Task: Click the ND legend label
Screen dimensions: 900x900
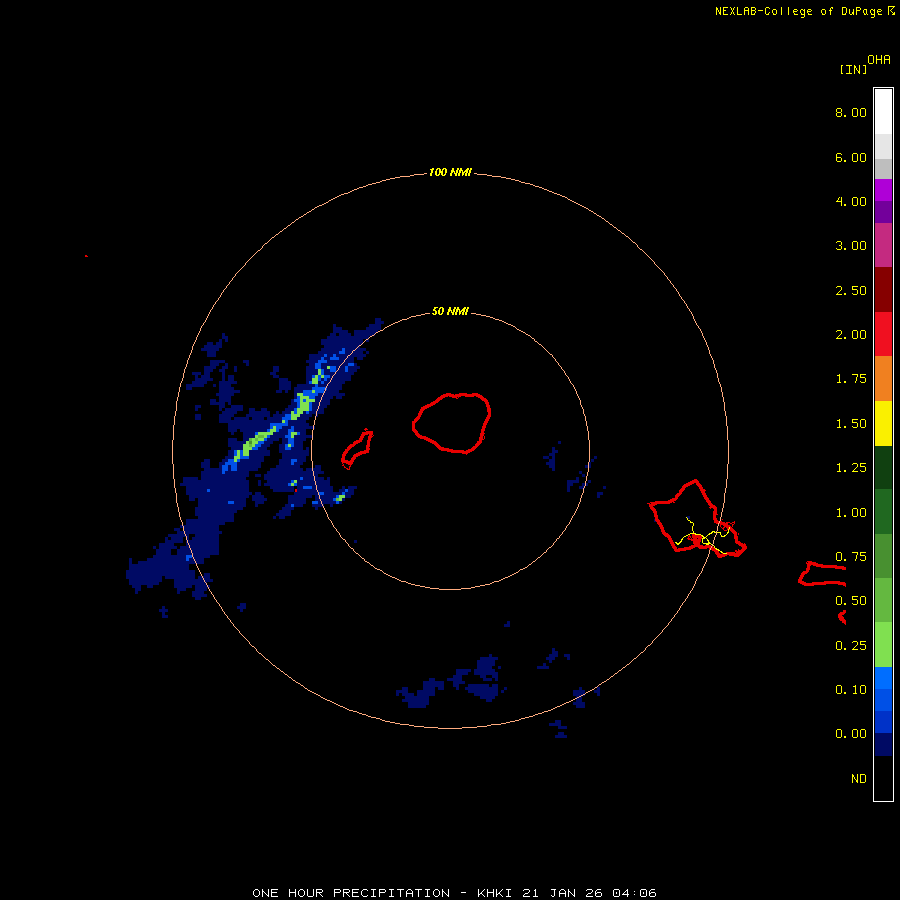Action: [859, 779]
